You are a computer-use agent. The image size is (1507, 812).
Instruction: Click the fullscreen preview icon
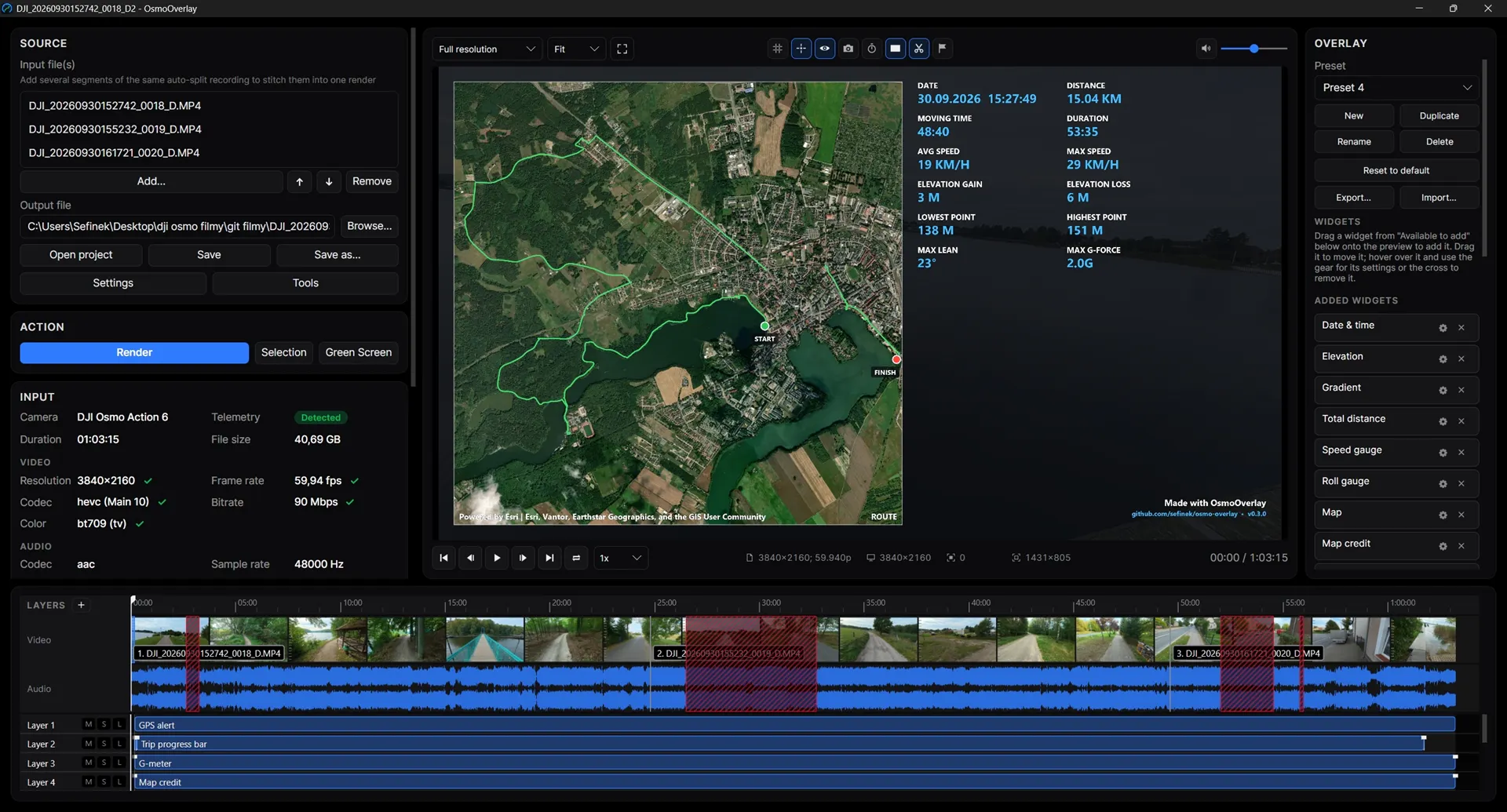(622, 49)
